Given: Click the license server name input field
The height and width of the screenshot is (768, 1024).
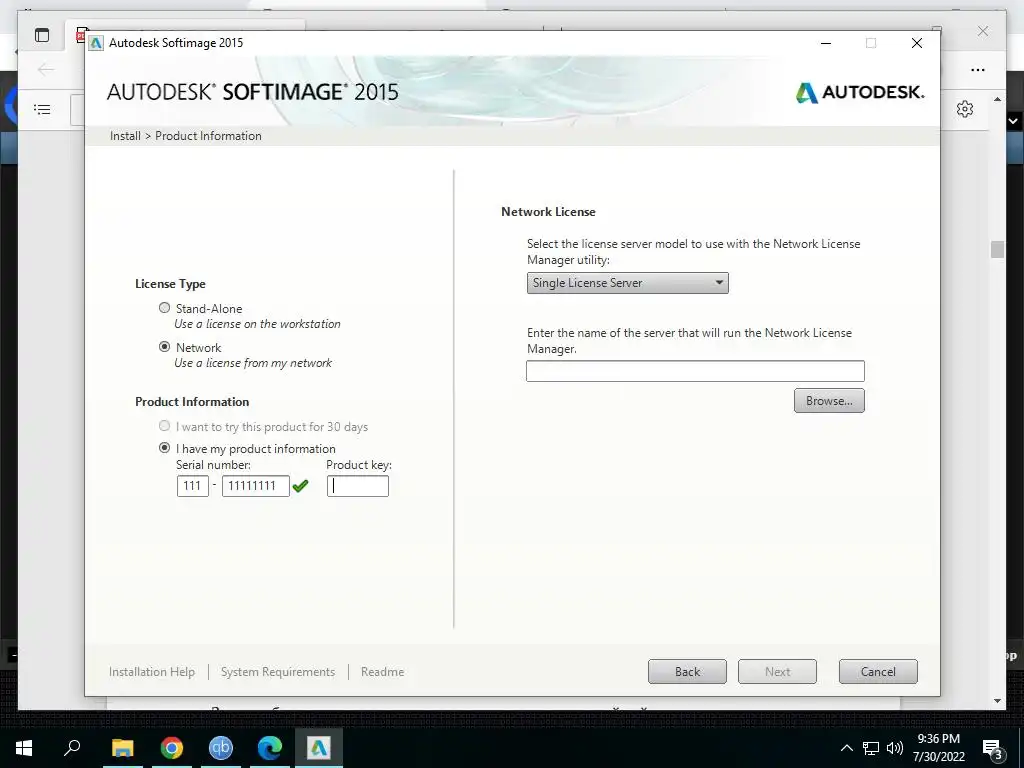Looking at the screenshot, I should pyautogui.click(x=696, y=371).
